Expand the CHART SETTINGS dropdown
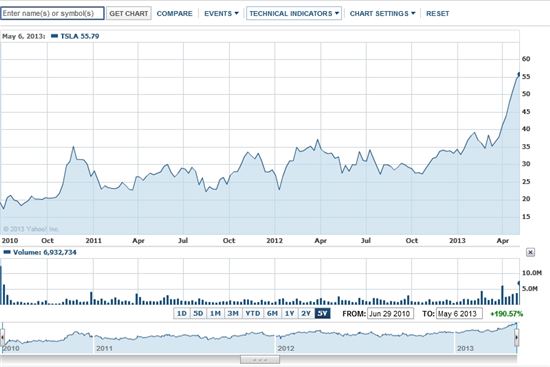 tap(382, 13)
